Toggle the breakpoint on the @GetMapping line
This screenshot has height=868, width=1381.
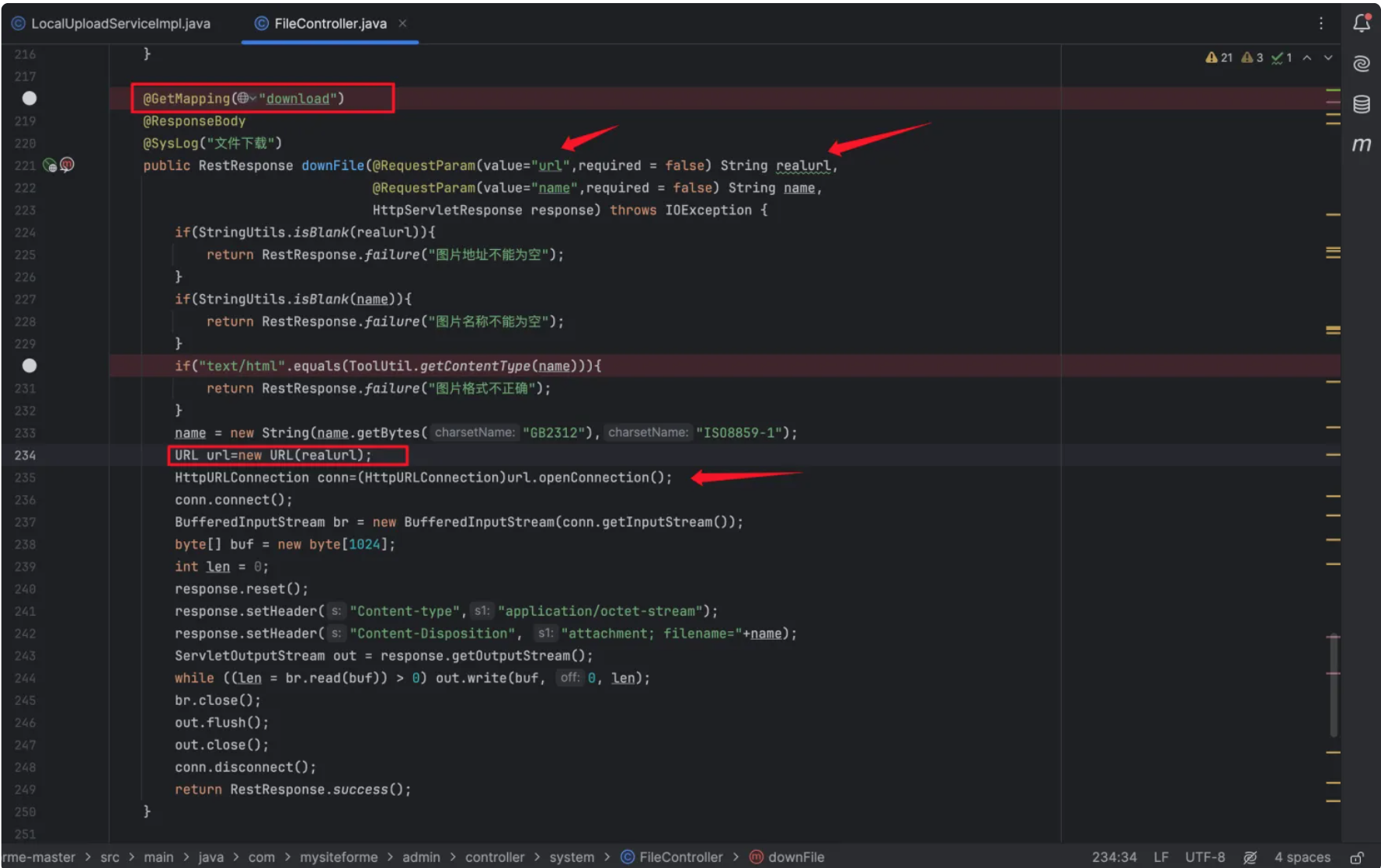click(30, 99)
